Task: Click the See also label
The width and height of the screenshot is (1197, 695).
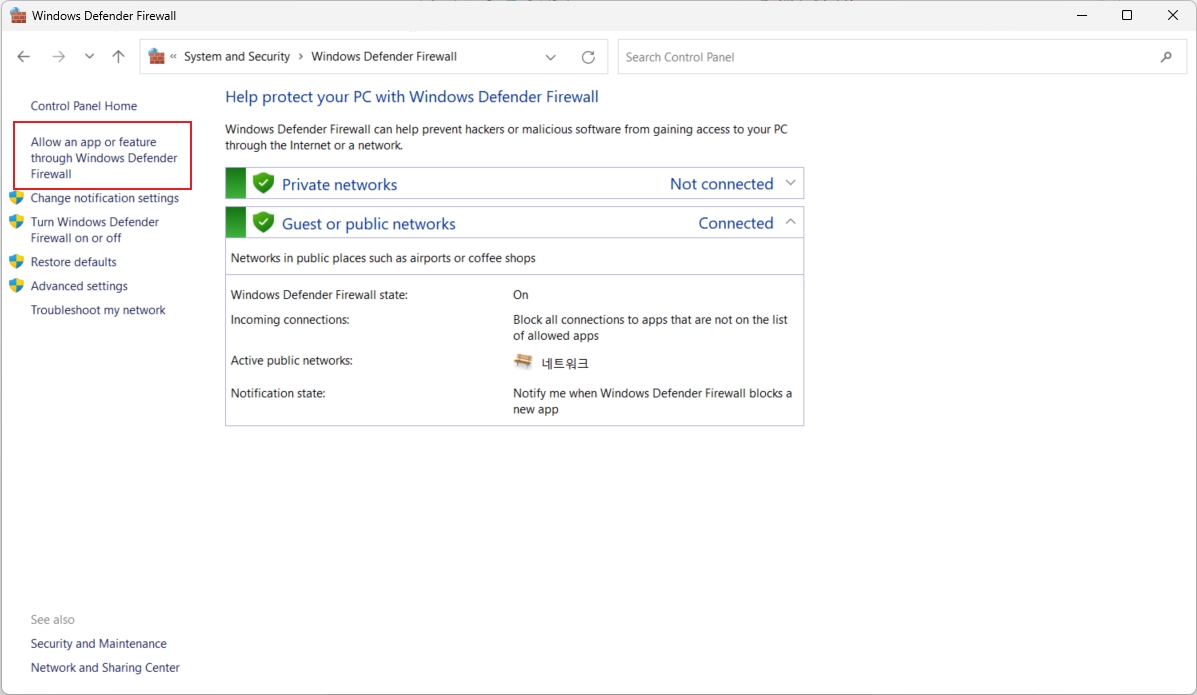Action: tap(53, 619)
